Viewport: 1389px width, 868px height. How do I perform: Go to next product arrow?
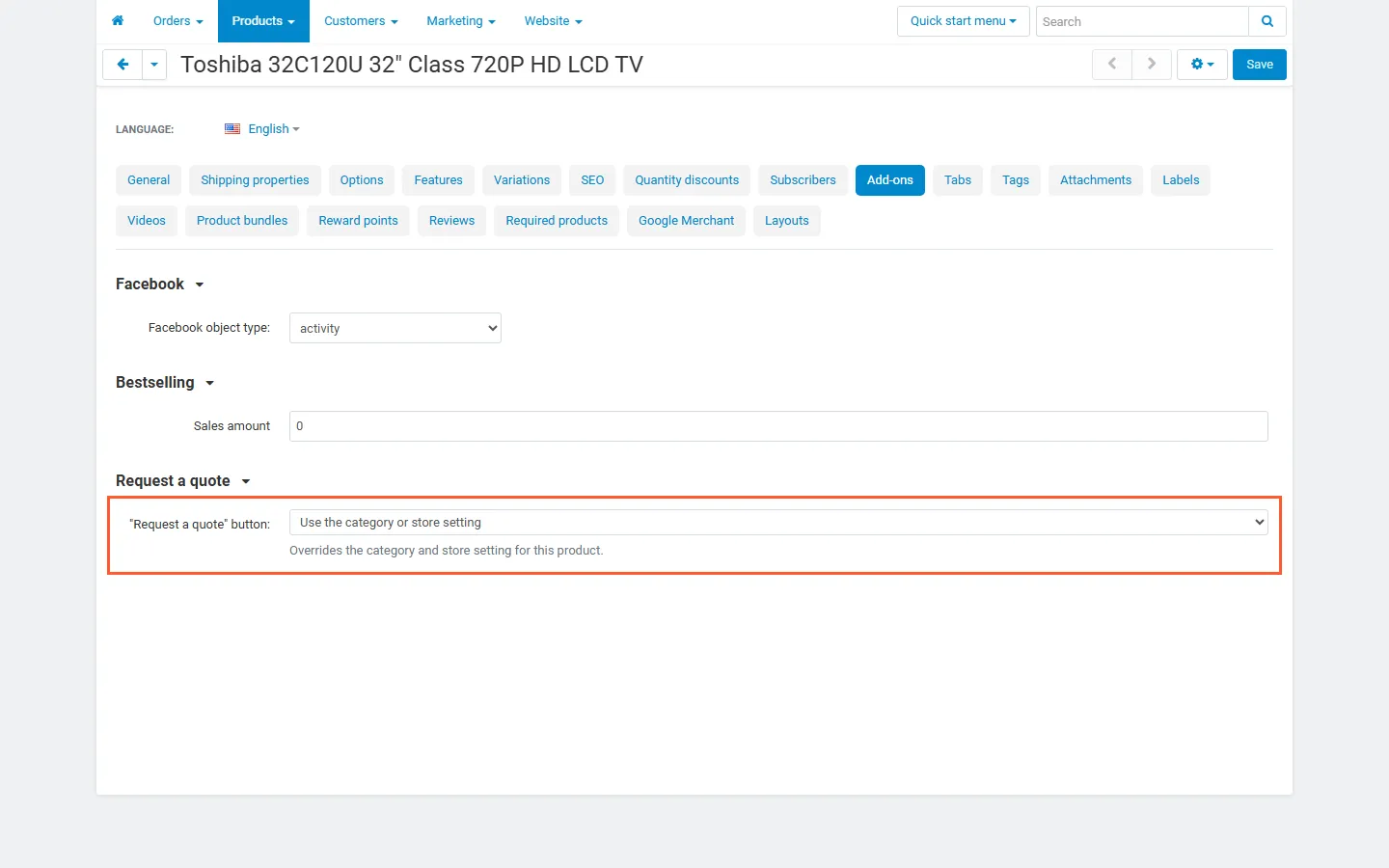click(x=1152, y=65)
